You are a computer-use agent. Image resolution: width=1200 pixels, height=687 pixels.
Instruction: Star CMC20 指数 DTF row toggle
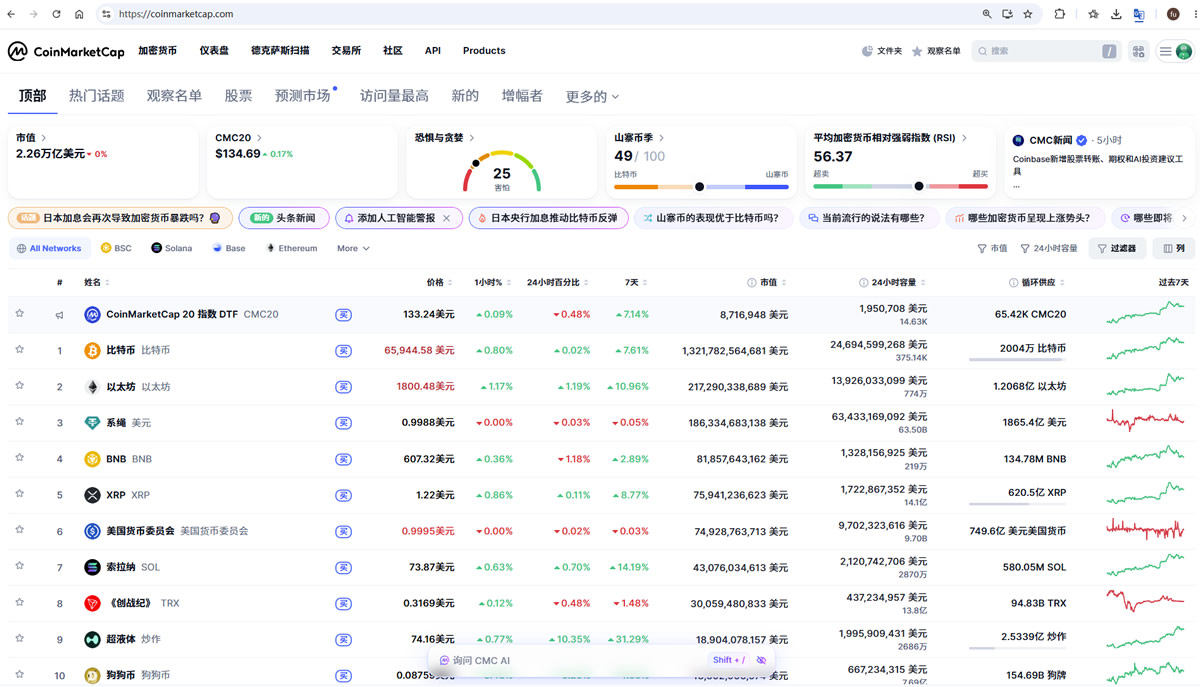[19, 314]
